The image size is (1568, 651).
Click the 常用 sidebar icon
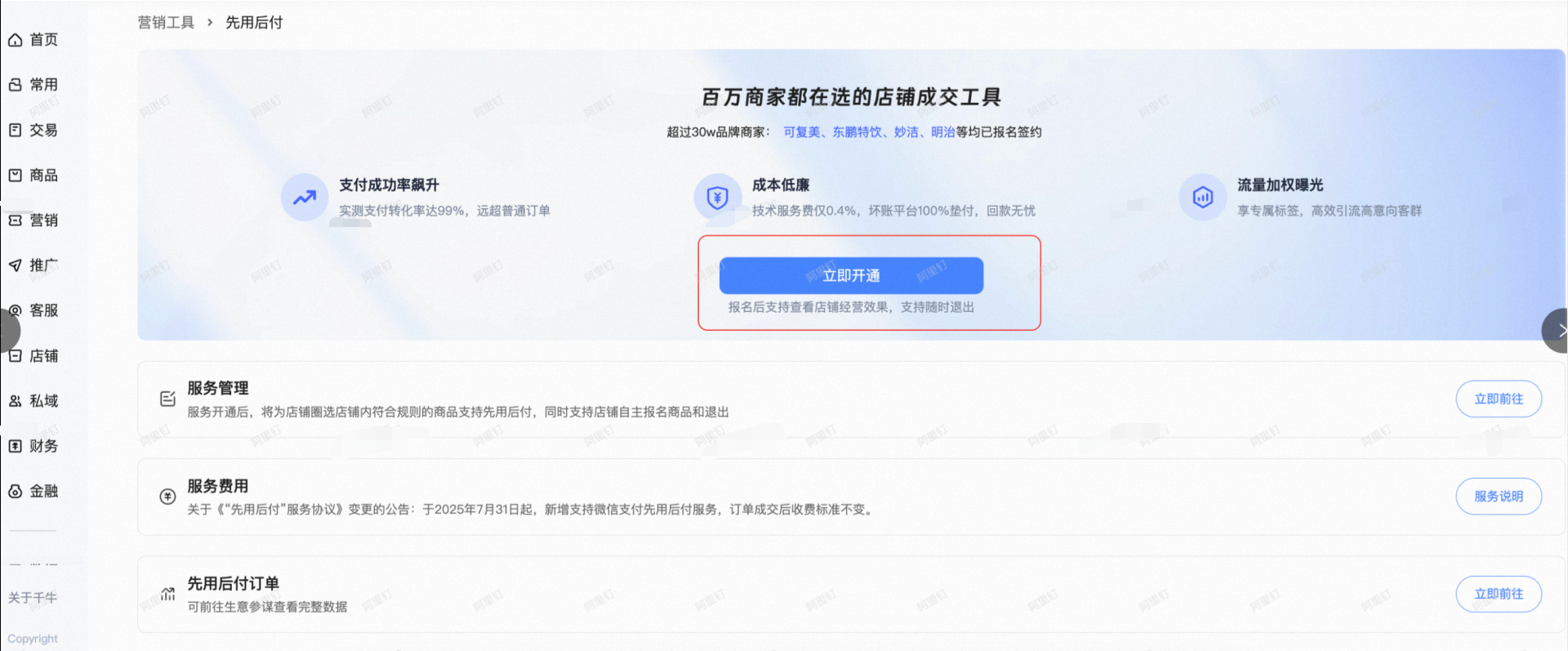(x=15, y=85)
